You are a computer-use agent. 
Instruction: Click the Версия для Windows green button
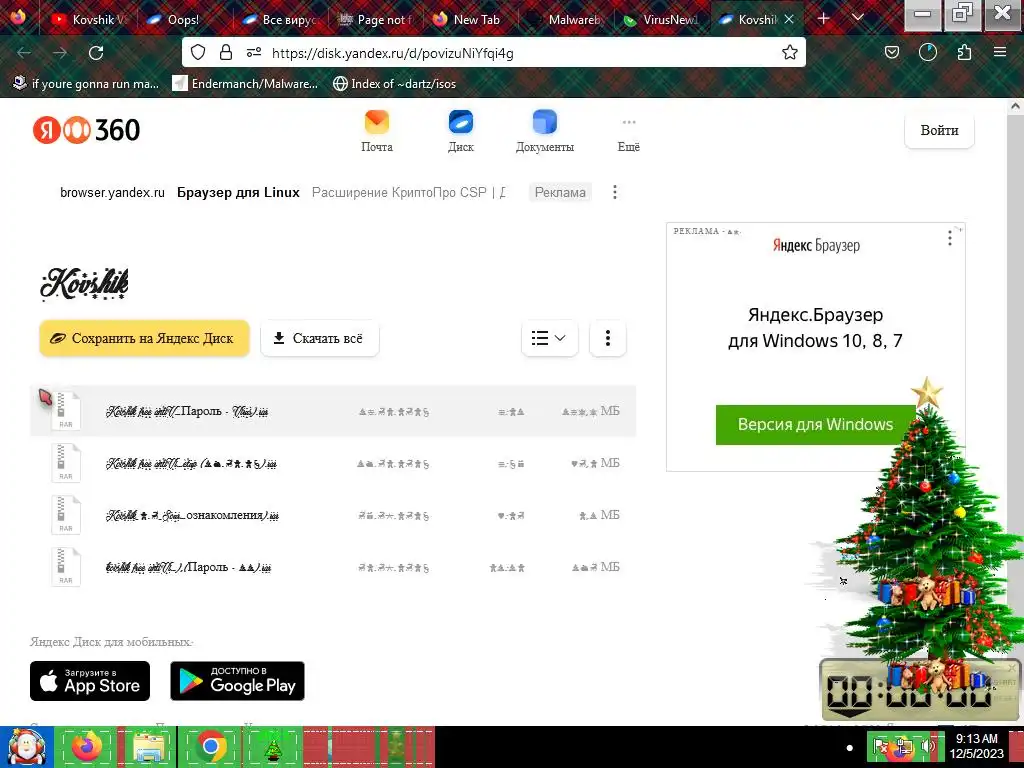(815, 424)
